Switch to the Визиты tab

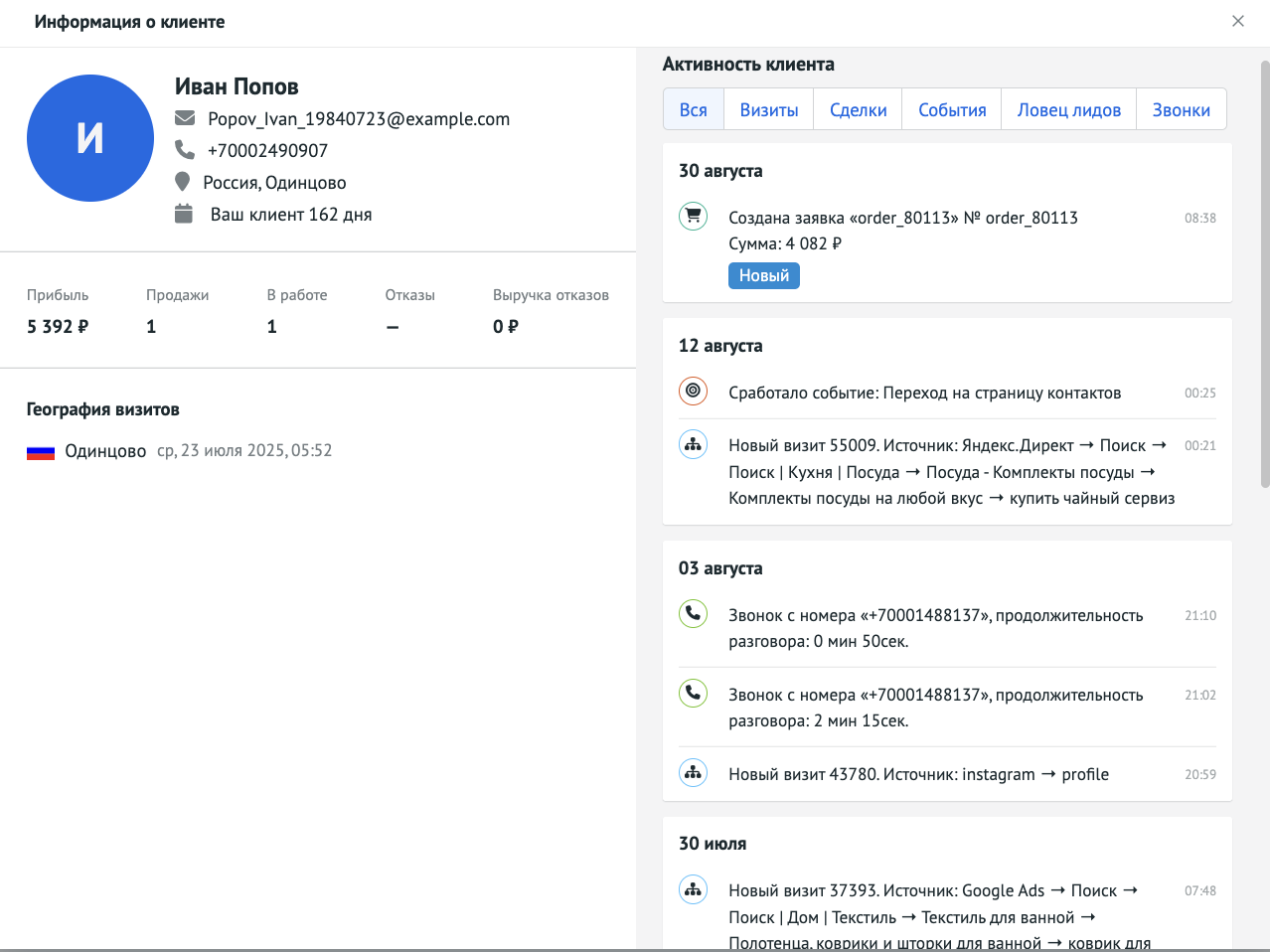(768, 109)
